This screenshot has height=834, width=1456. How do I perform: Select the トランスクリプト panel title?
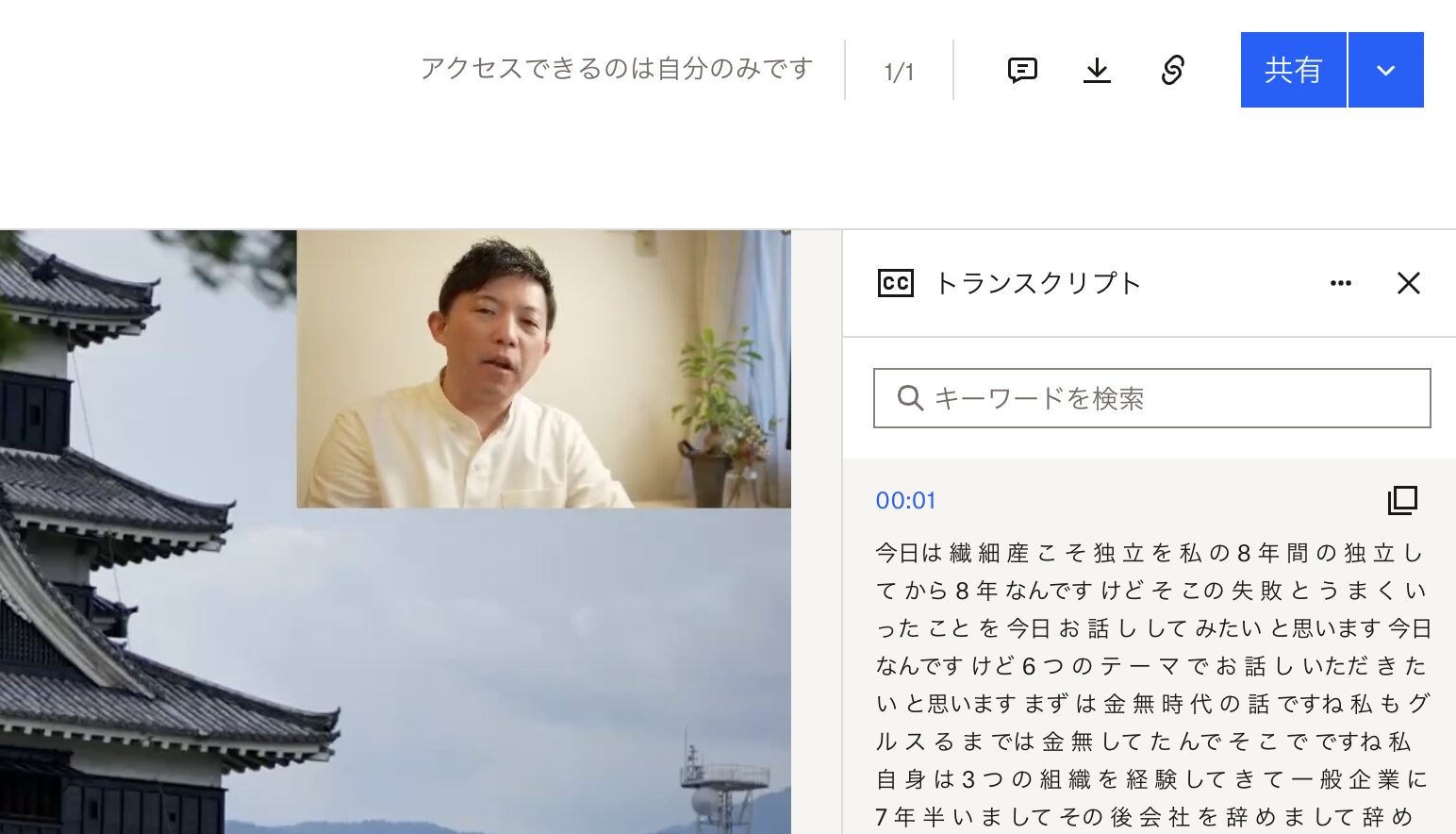click(x=1038, y=283)
